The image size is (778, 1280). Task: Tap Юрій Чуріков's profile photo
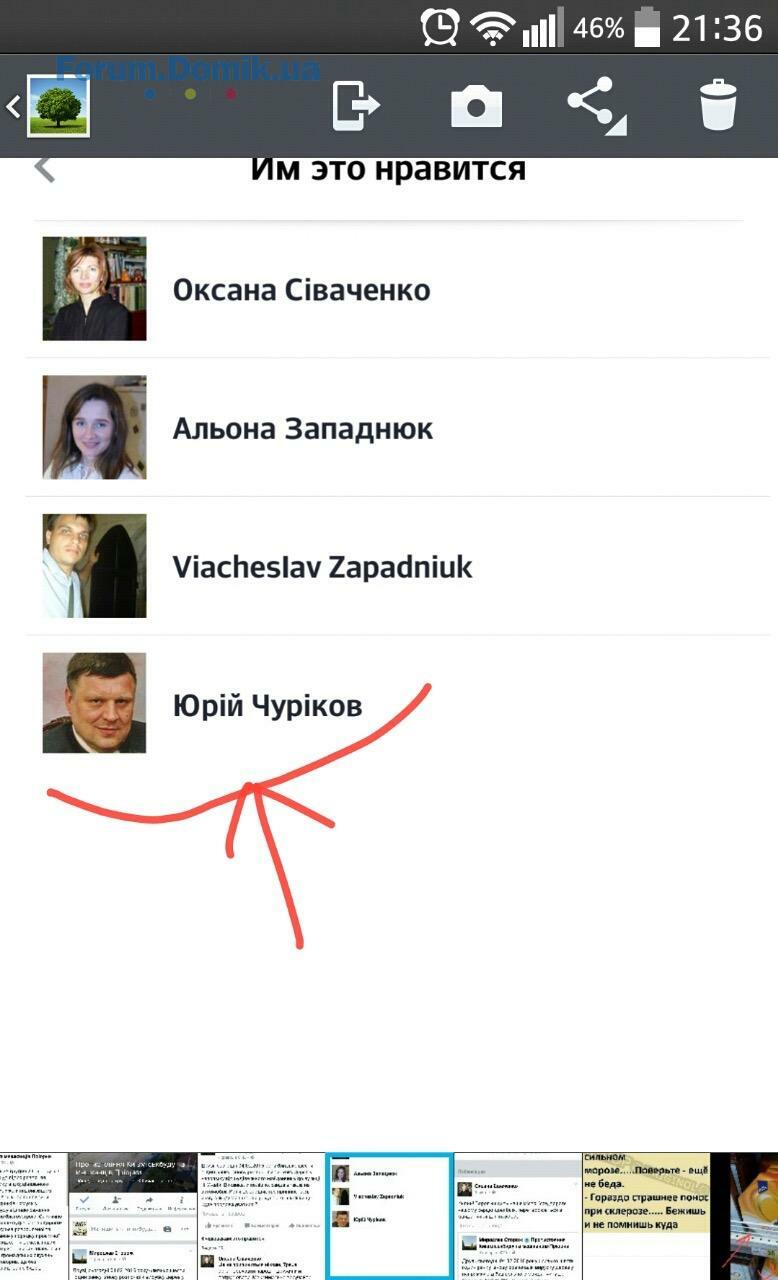94,703
